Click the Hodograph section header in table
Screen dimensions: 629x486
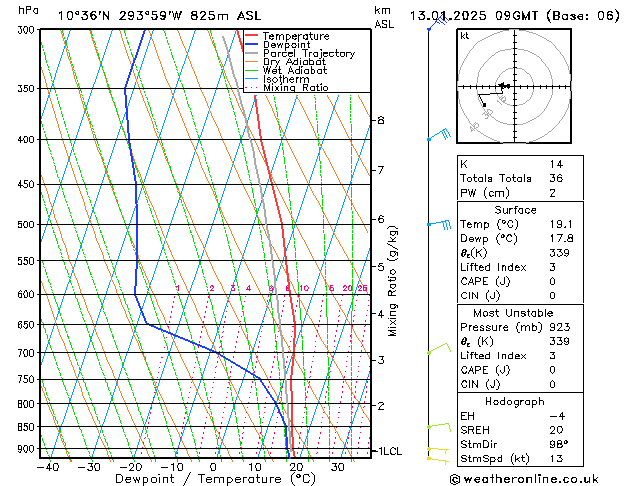click(x=515, y=402)
